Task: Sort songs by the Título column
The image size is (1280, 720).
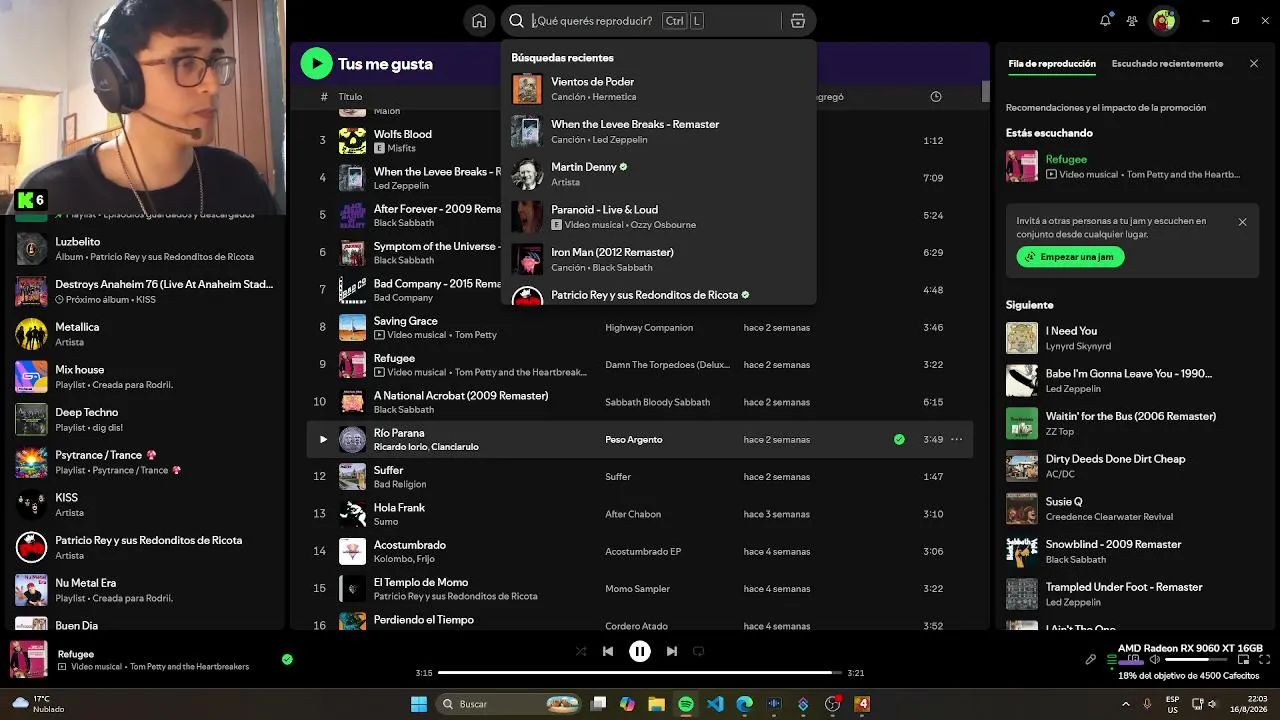Action: 350,97
